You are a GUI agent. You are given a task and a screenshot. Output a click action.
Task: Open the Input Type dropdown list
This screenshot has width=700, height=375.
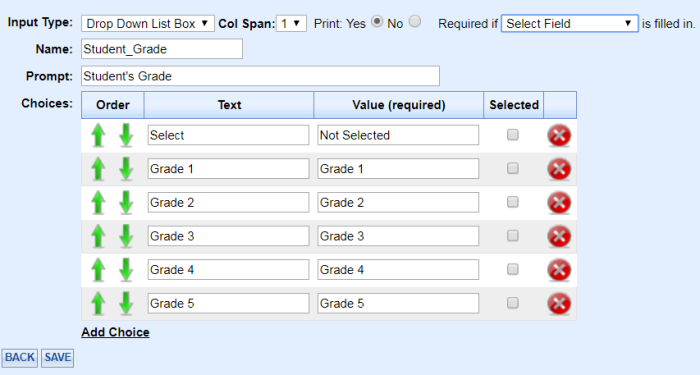coord(148,24)
